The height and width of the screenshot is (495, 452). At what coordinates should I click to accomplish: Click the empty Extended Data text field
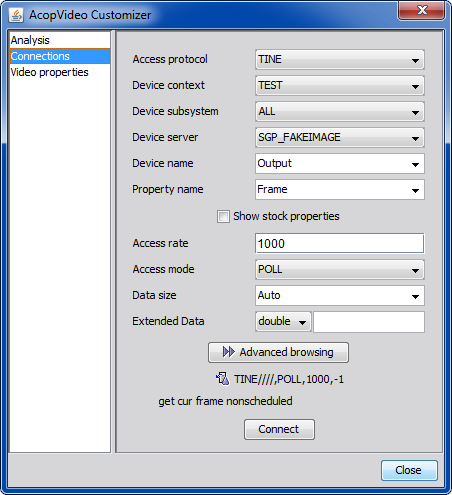click(369, 322)
